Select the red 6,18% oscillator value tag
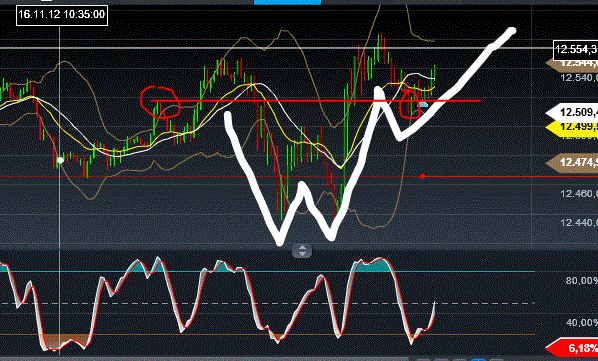The width and height of the screenshot is (598, 361). pos(573,348)
